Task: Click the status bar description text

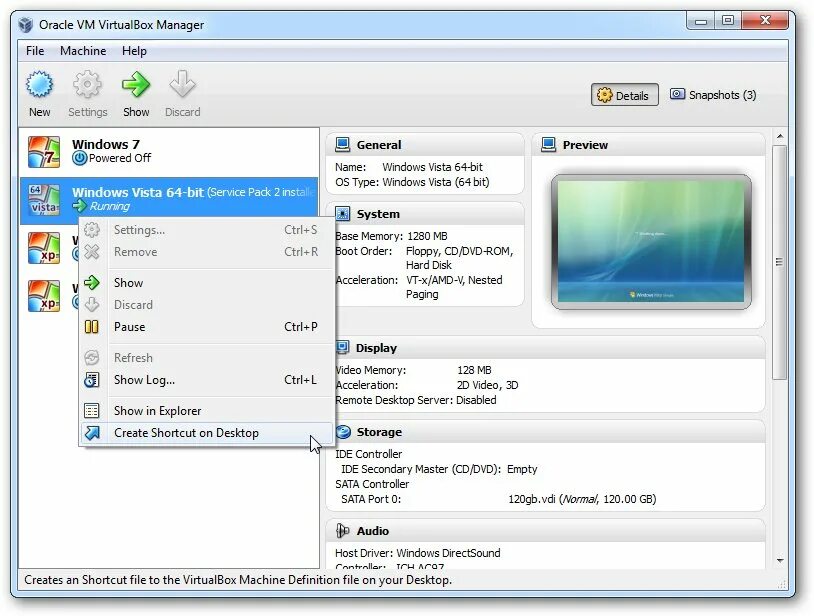Action: [238, 580]
